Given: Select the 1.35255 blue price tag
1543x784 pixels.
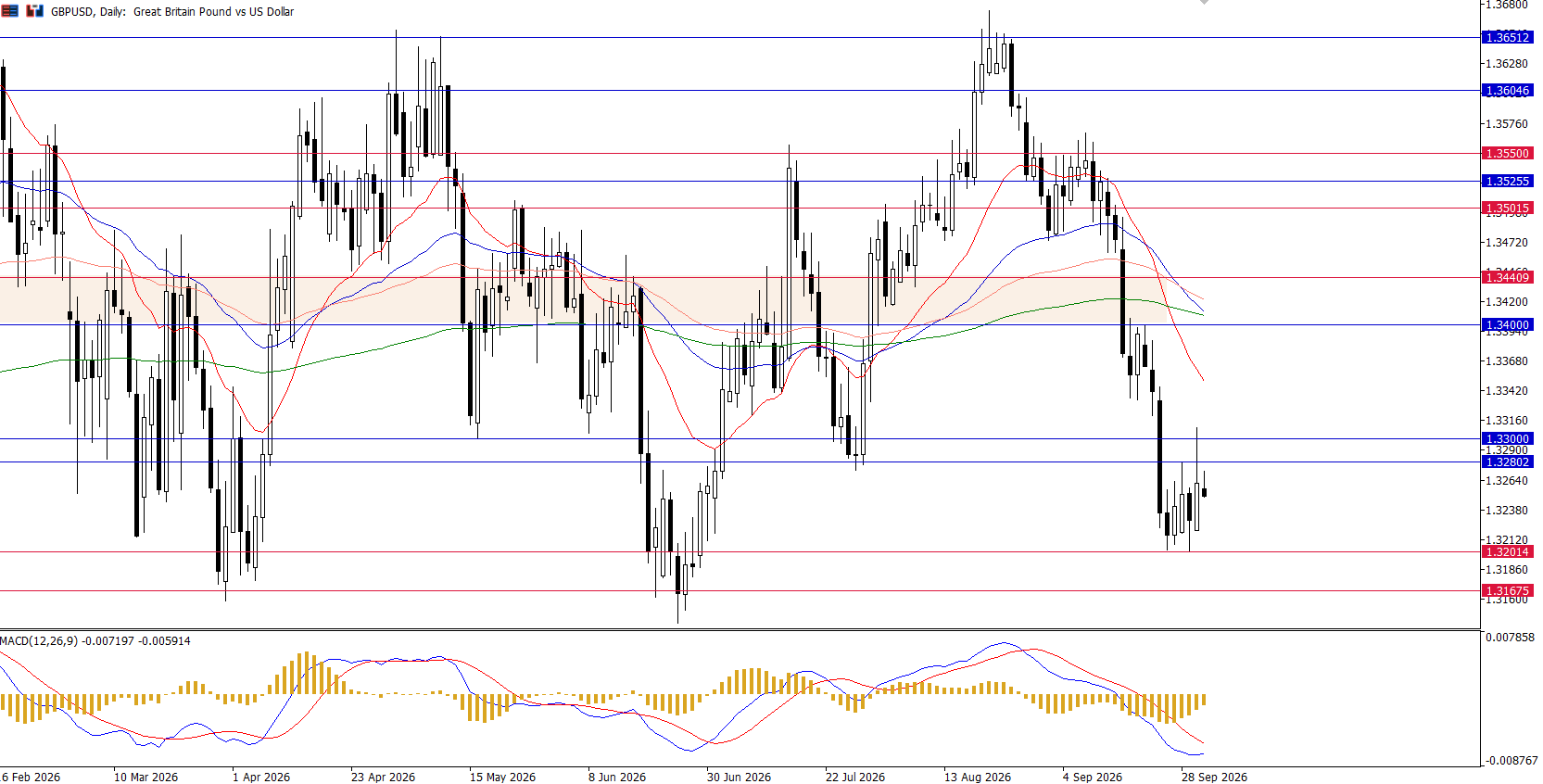Looking at the screenshot, I should tap(1508, 182).
